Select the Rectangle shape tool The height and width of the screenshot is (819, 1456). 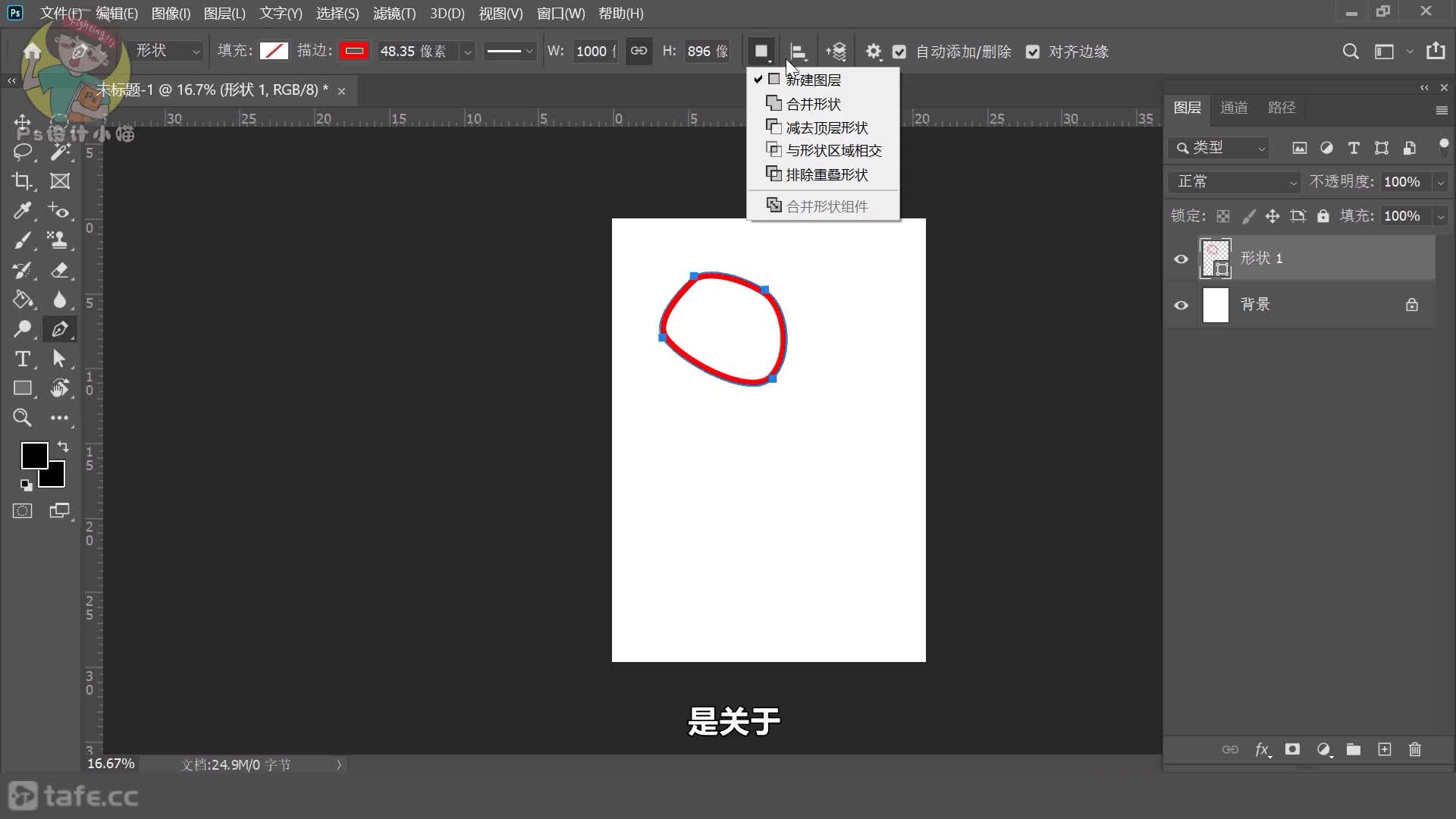click(22, 388)
